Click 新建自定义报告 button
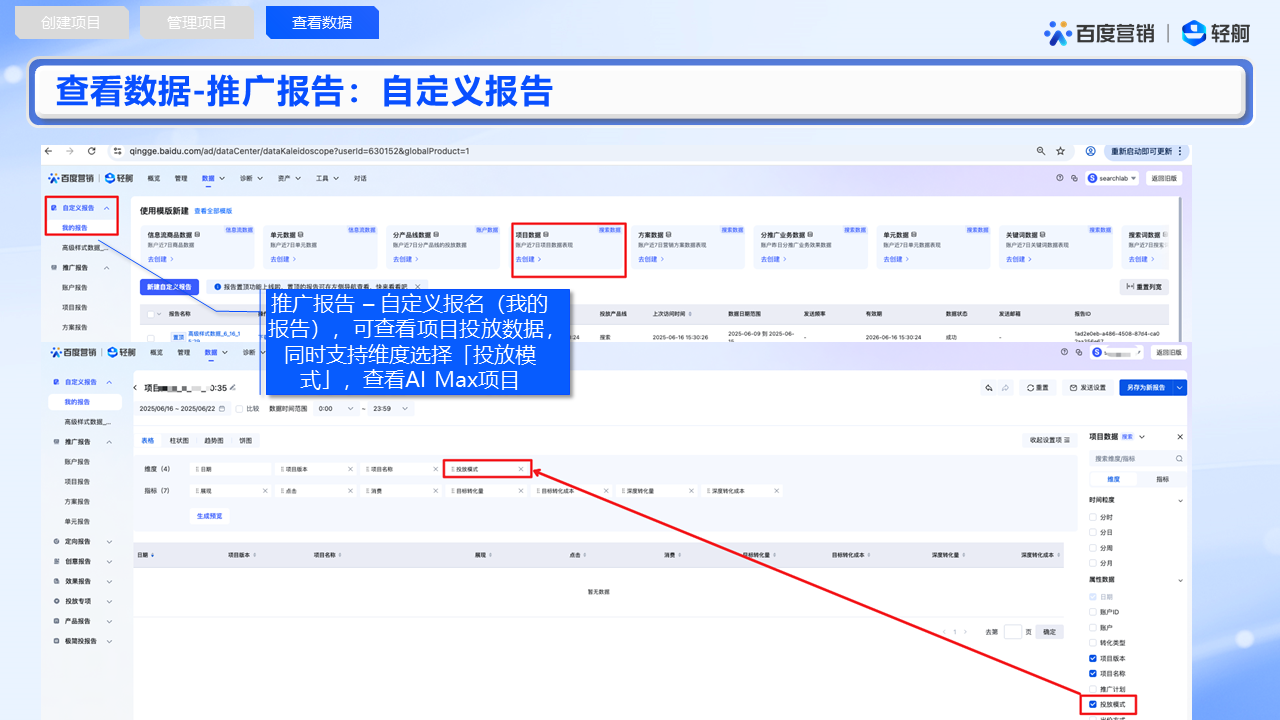The width and height of the screenshot is (1280, 720). [169, 287]
